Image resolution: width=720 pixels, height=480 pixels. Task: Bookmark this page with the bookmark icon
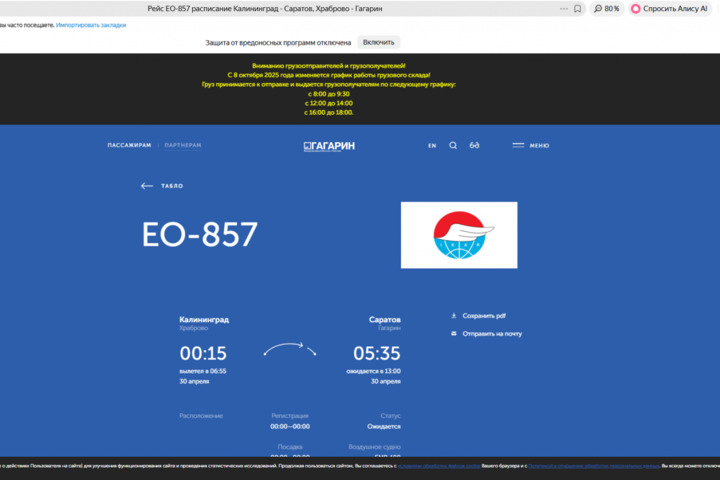coord(577,8)
